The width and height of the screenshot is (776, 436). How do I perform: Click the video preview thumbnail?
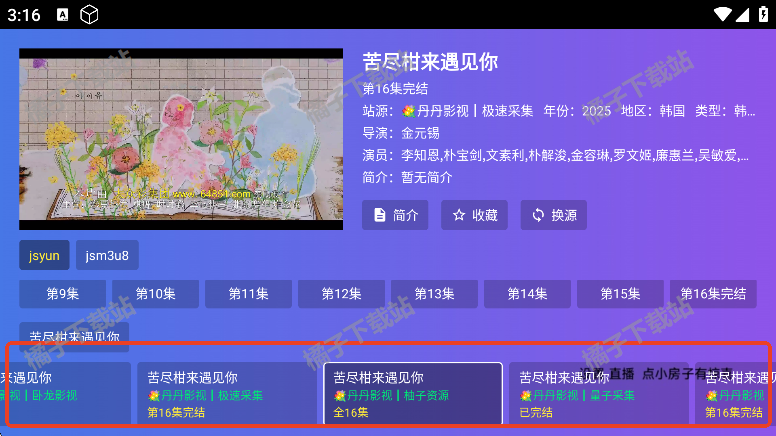click(181, 139)
